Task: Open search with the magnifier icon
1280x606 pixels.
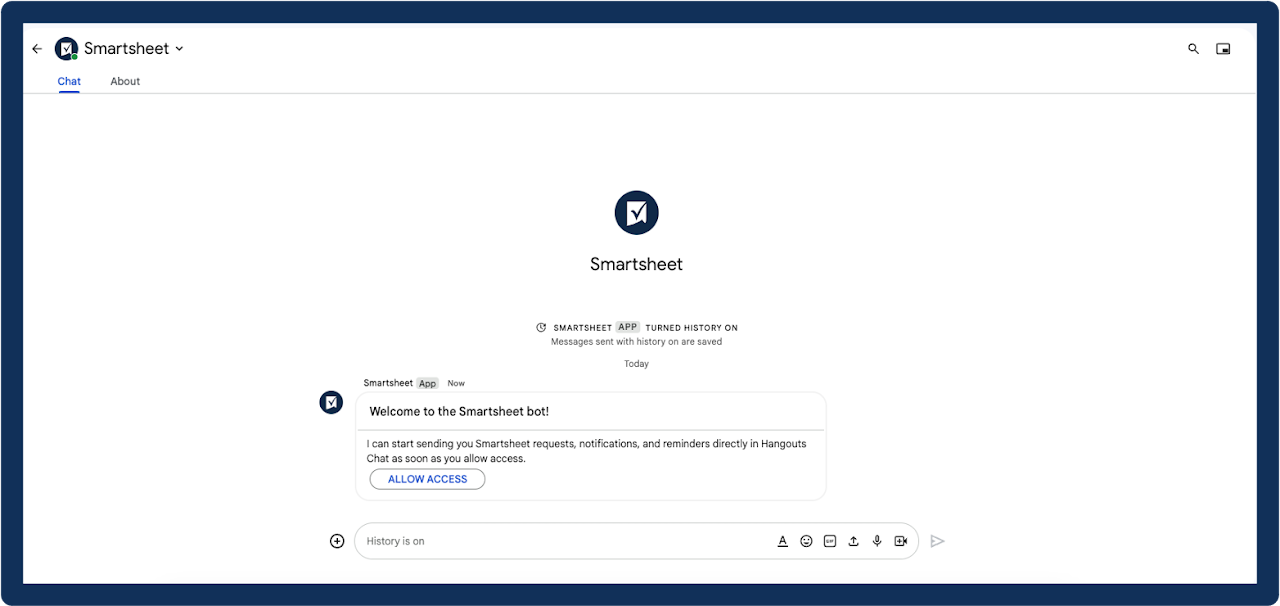Action: (1193, 48)
